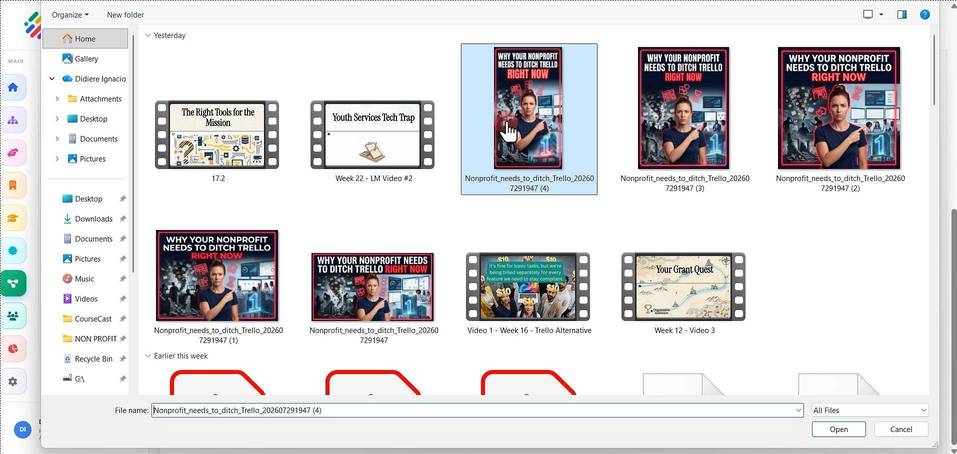This screenshot has height=454, width=957.
Task: Select the green share icon in the app sidebar
Action: (13, 283)
